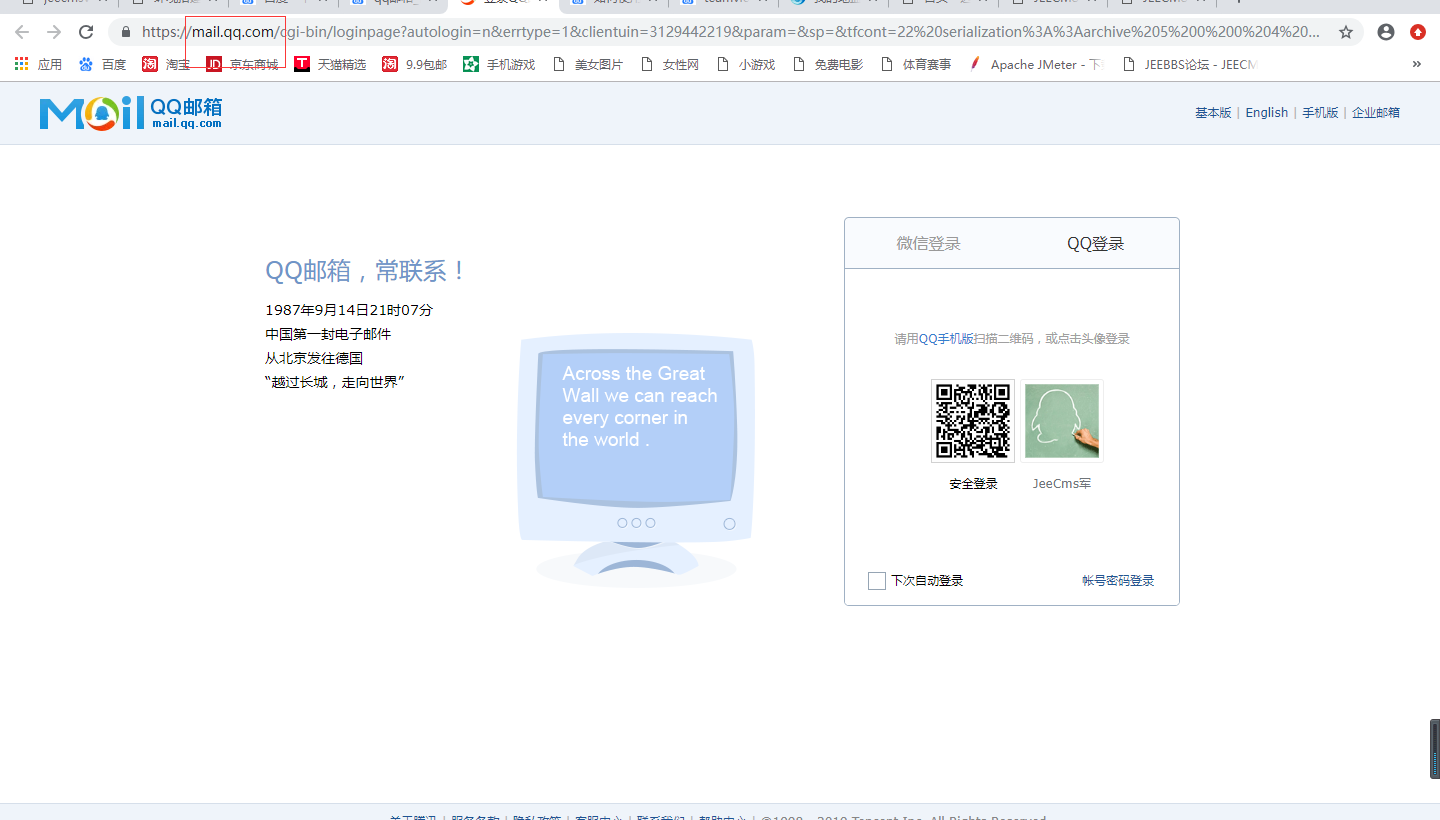Select the JeeCms account avatar
Image resolution: width=1440 pixels, height=820 pixels.
tap(1061, 421)
